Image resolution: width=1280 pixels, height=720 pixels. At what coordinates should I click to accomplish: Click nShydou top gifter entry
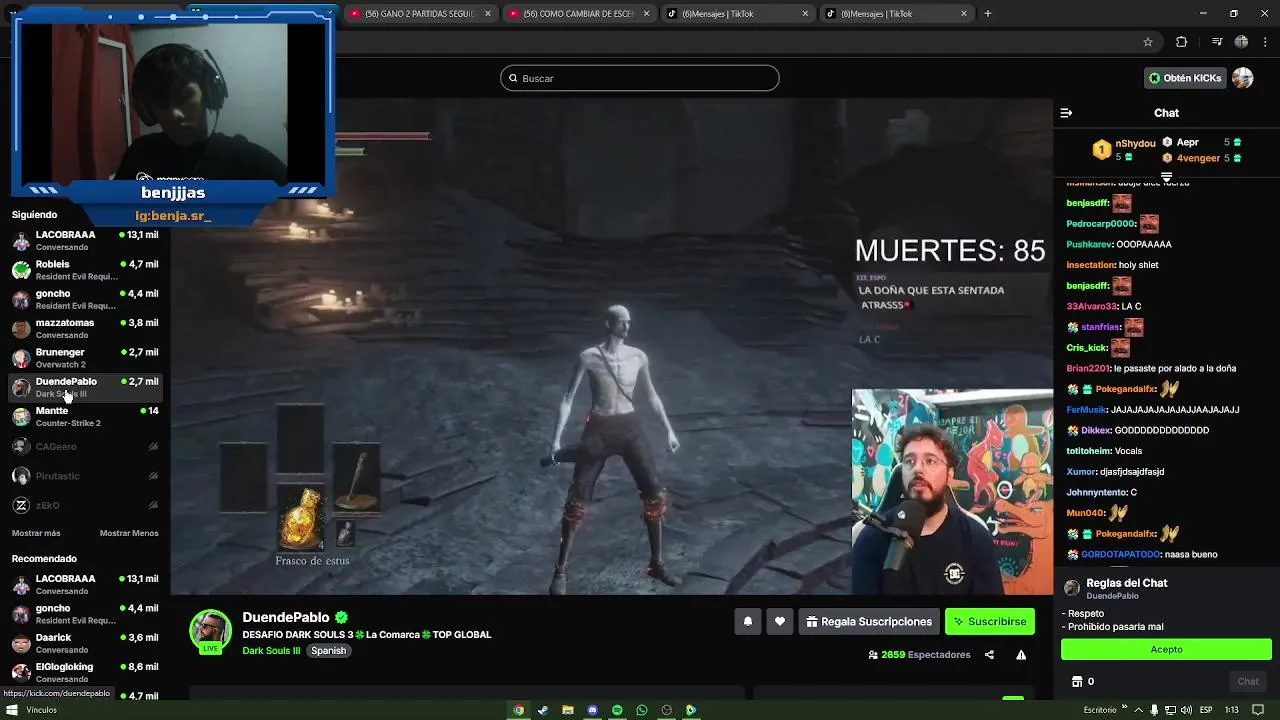click(1124, 150)
